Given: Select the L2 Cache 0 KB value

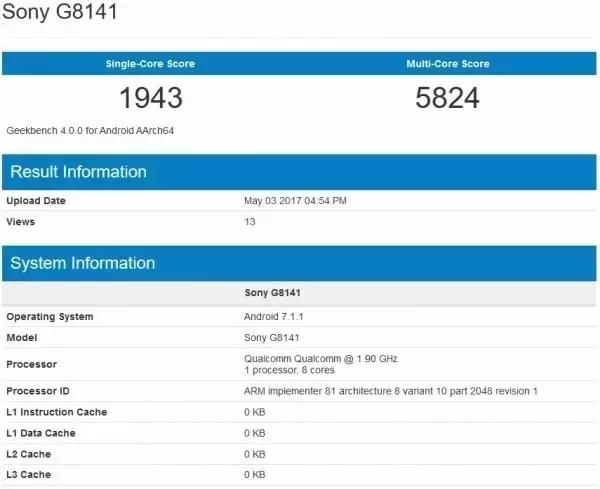Looking at the screenshot, I should tap(255, 454).
